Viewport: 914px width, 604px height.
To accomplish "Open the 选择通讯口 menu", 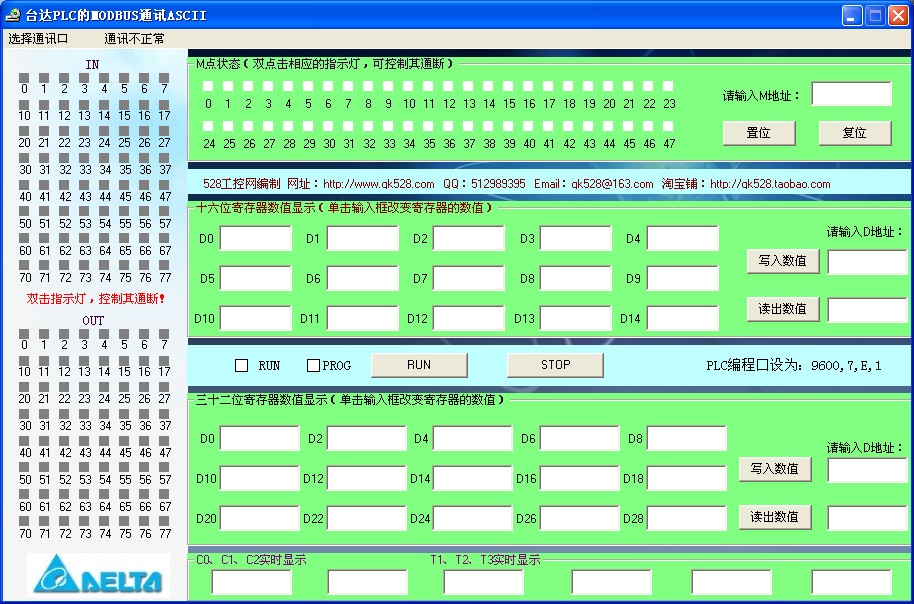I will [38, 39].
